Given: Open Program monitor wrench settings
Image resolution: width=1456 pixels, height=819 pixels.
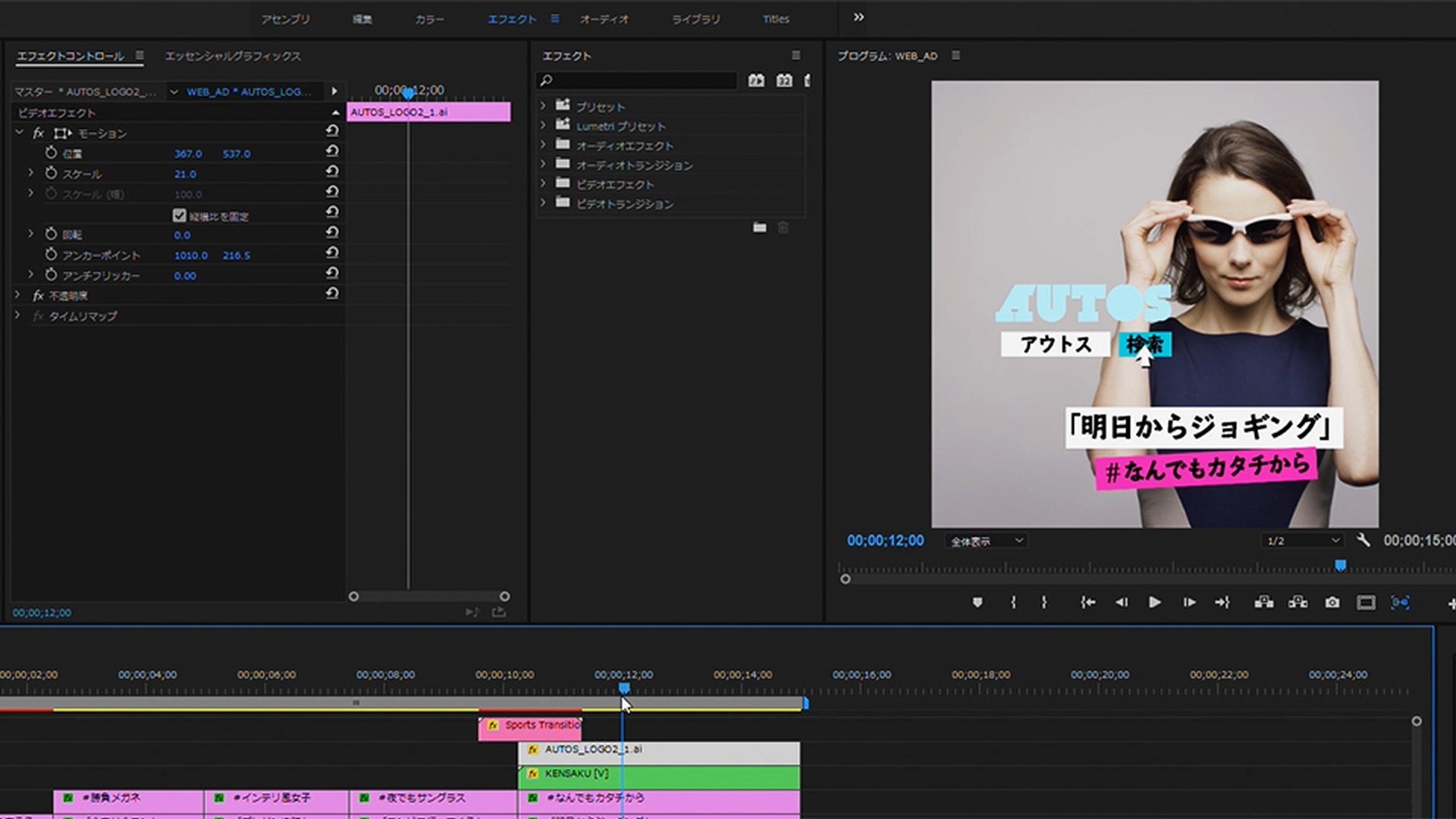Looking at the screenshot, I should [1363, 540].
